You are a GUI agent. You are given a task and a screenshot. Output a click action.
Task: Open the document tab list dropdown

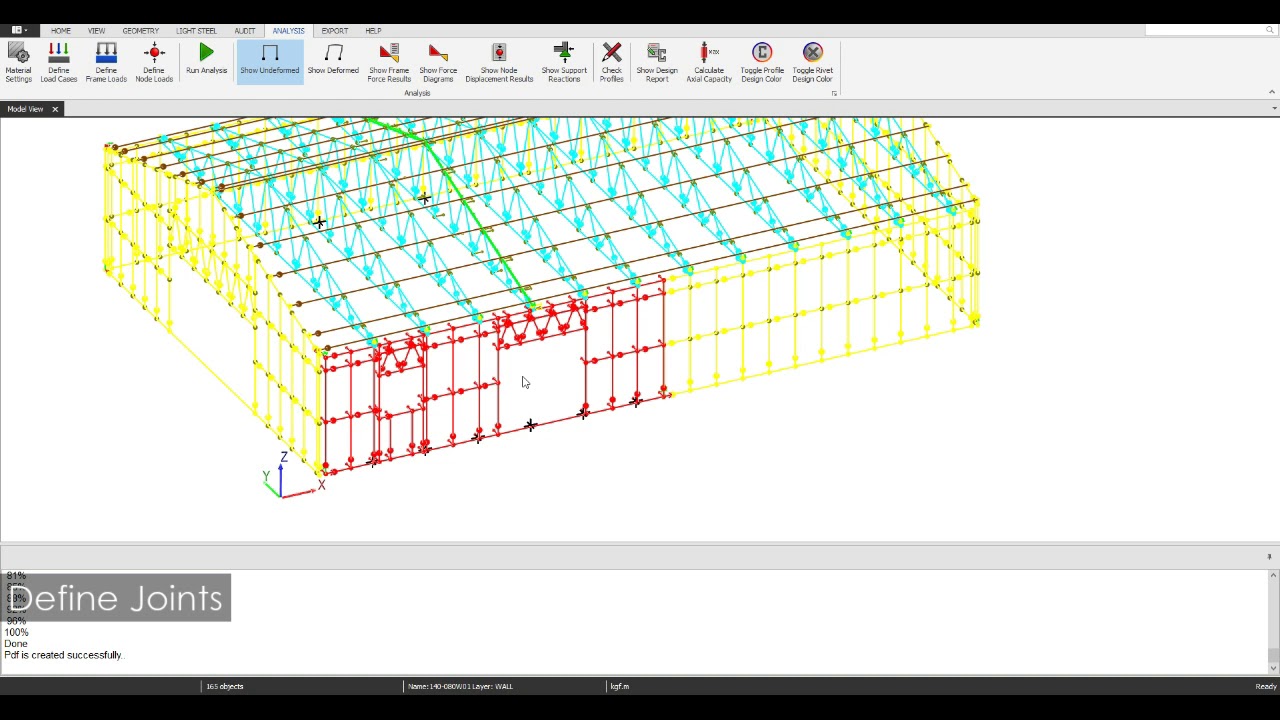pos(1273,108)
